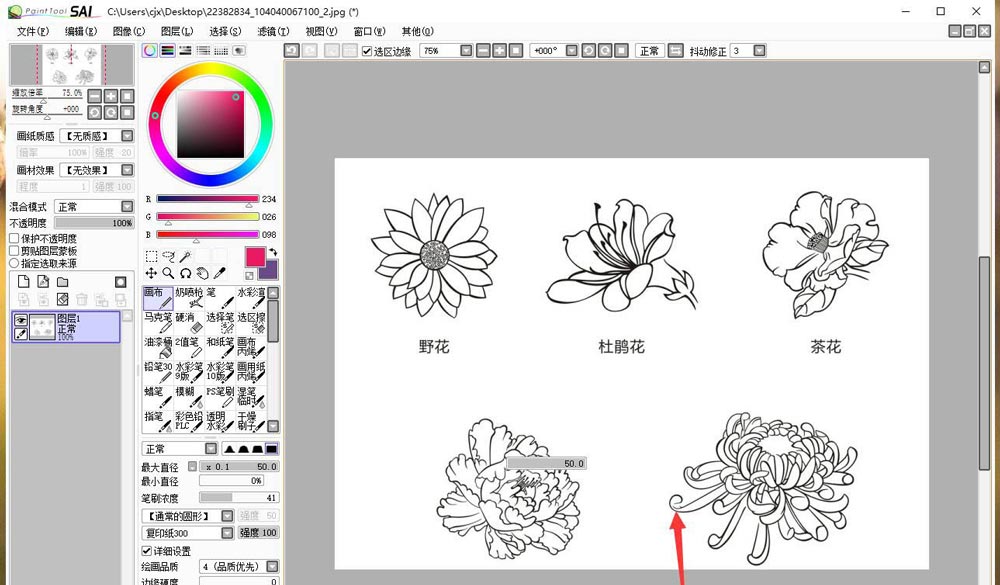Select the magic wand tool
The height and width of the screenshot is (585, 1000).
point(185,256)
